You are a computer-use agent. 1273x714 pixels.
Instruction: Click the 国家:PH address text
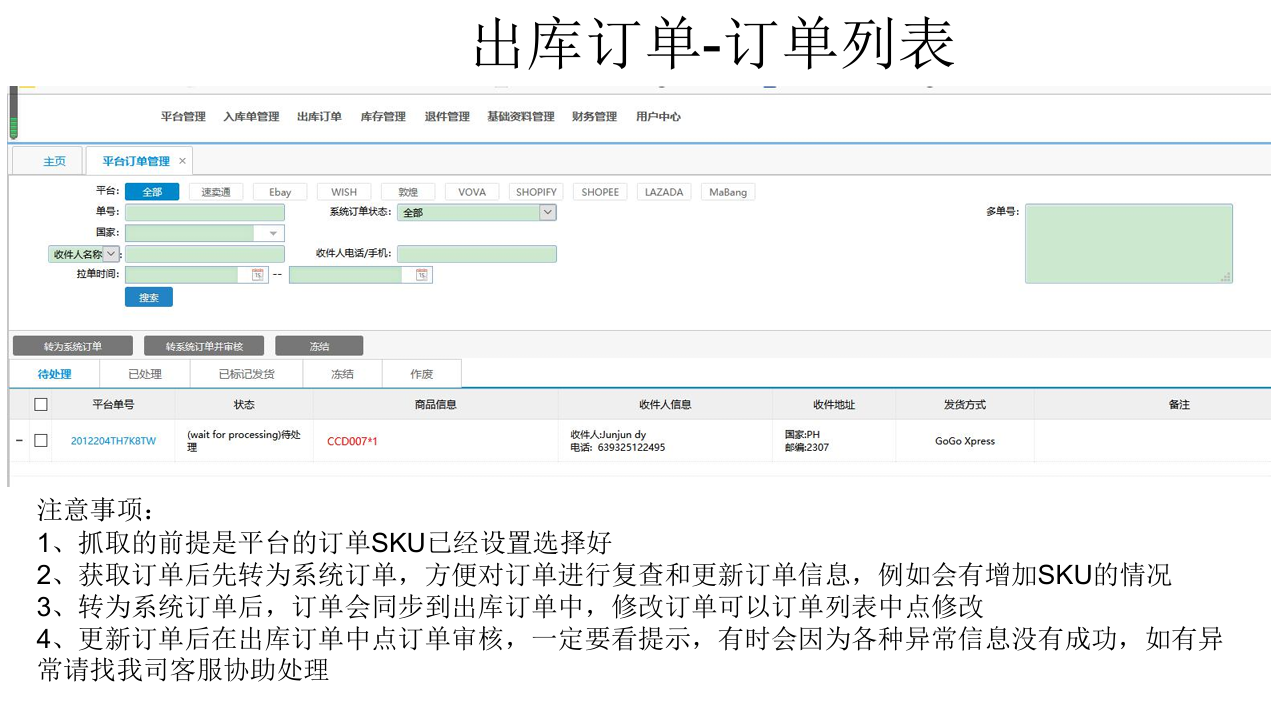click(x=802, y=435)
